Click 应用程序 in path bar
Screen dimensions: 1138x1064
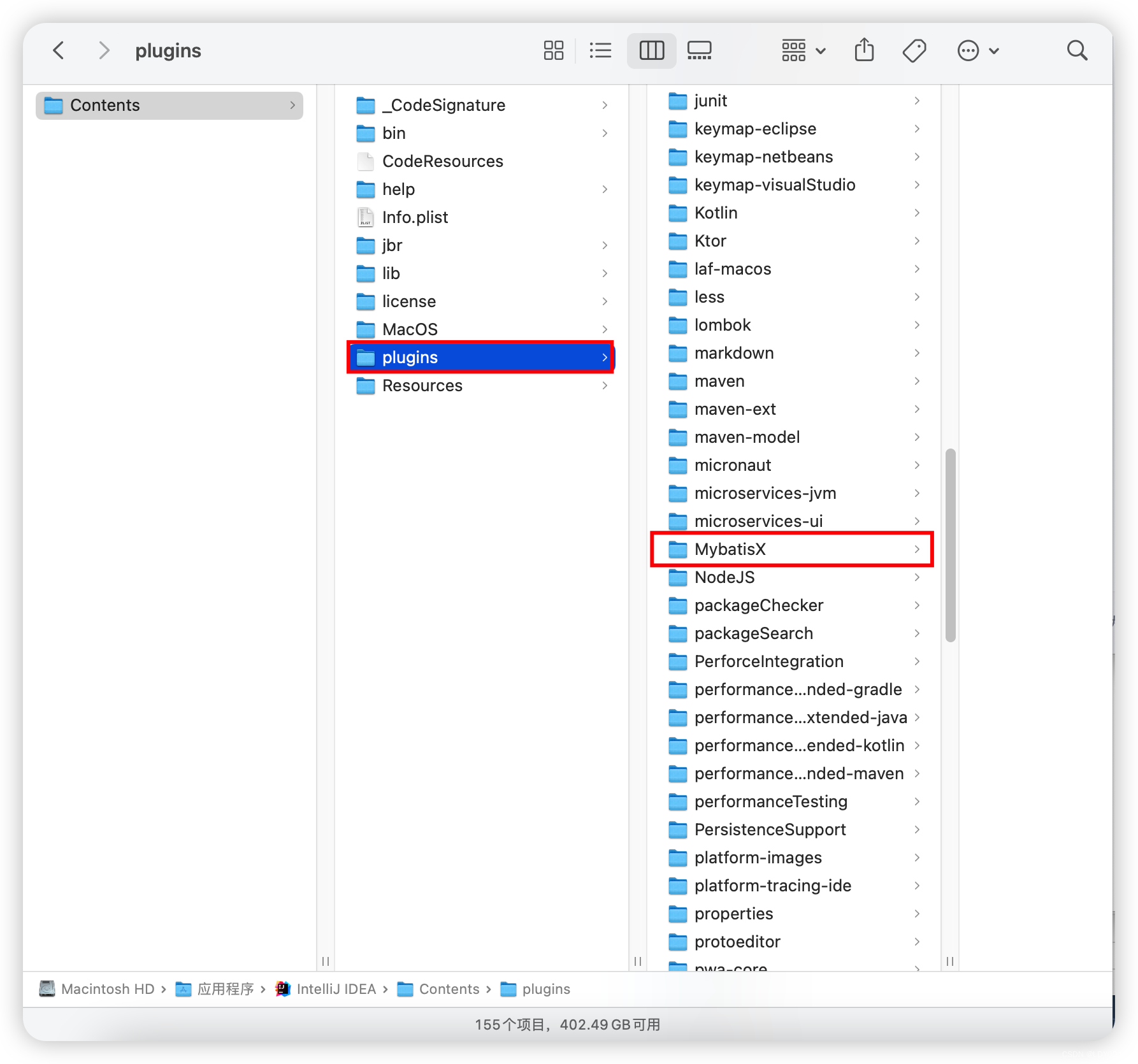tap(215, 989)
